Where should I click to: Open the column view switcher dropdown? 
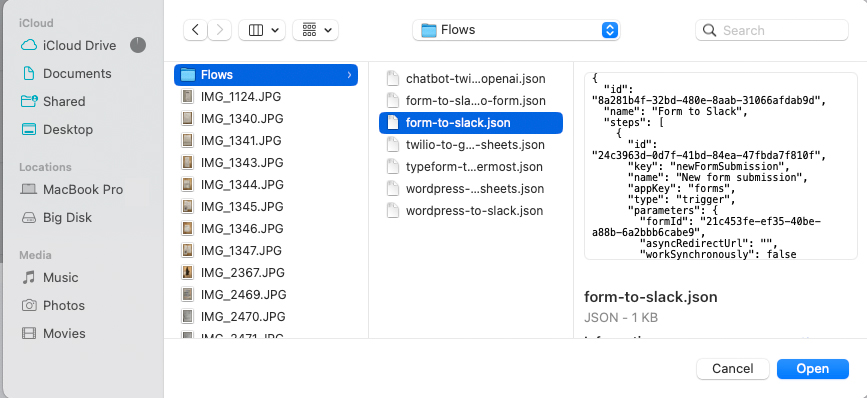[262, 30]
